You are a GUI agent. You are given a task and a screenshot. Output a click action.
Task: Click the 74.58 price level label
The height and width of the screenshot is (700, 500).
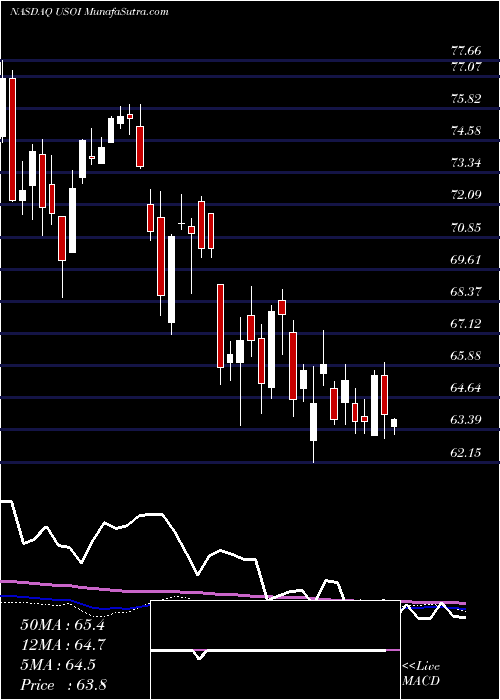[466, 131]
